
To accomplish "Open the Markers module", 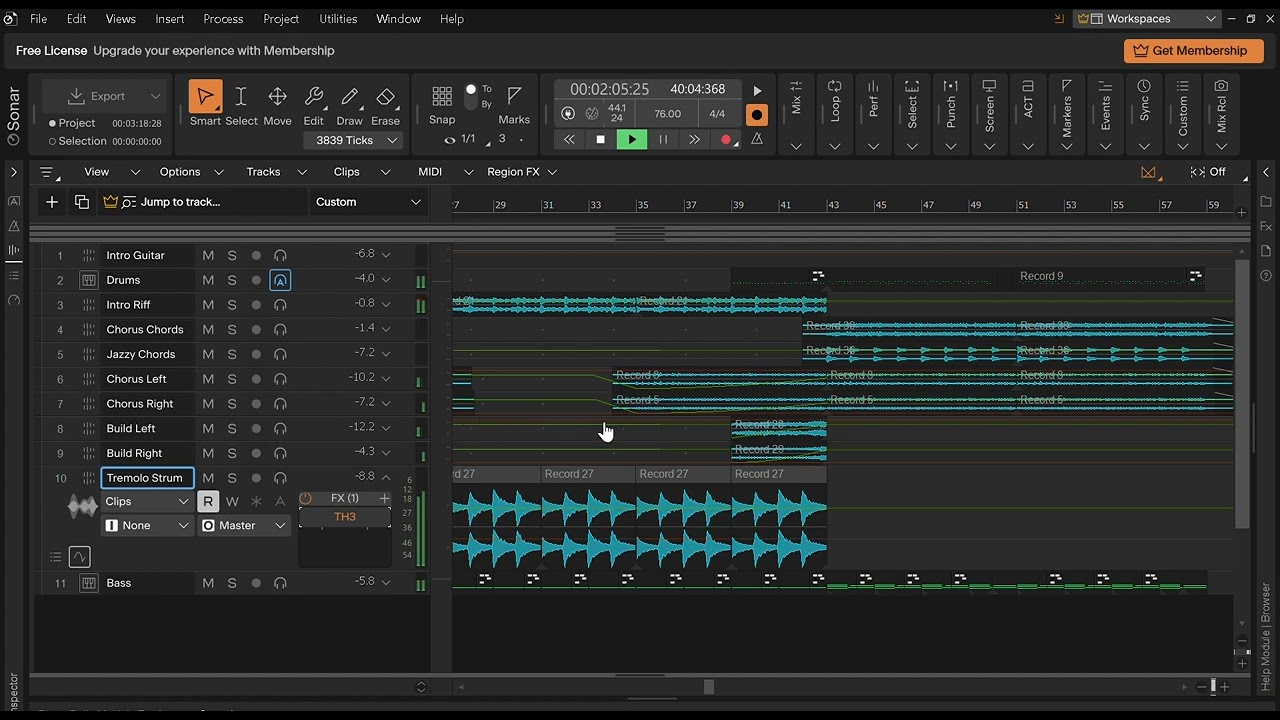I will (1067, 109).
